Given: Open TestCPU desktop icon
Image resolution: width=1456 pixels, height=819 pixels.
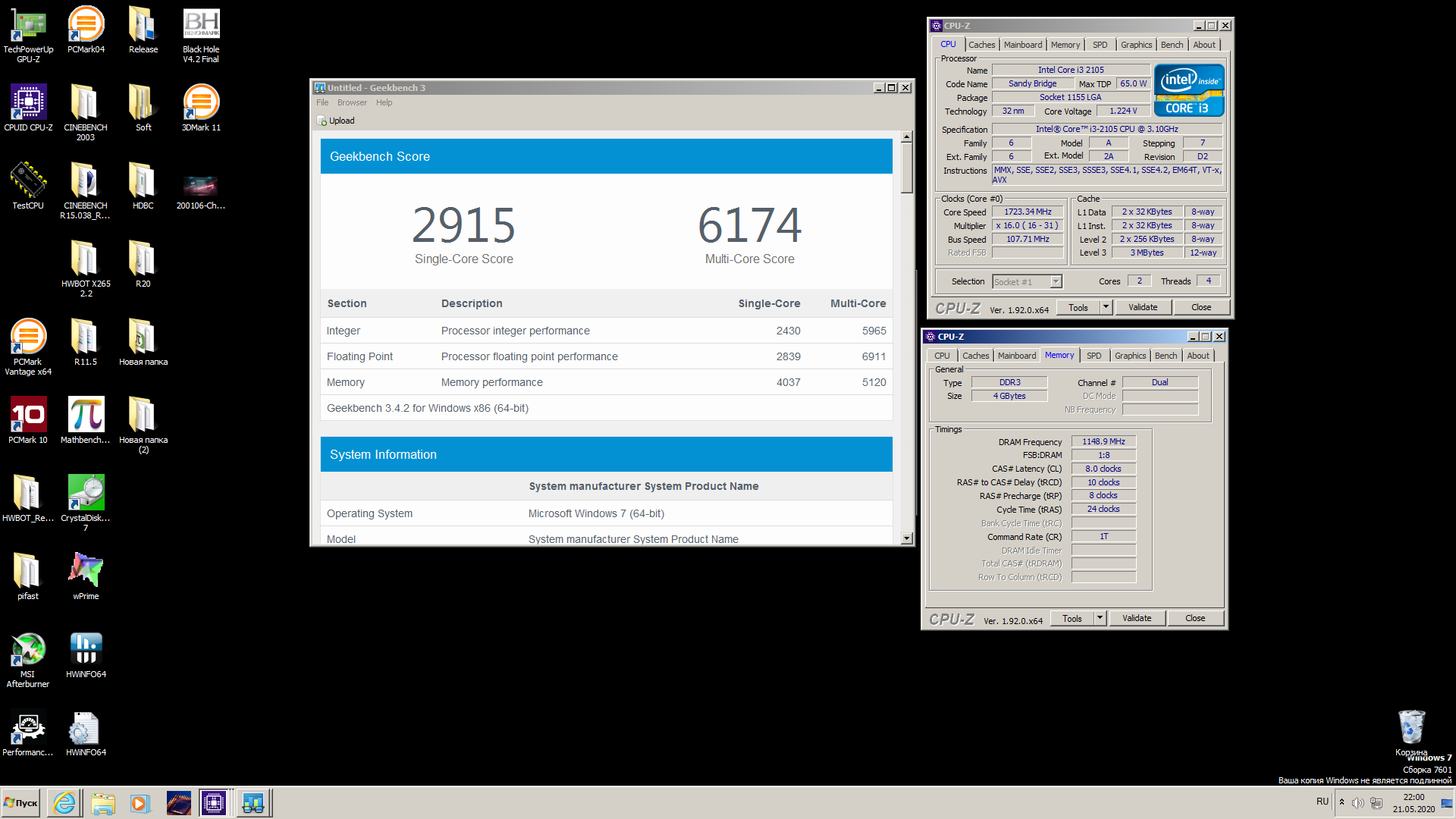Looking at the screenshot, I should [x=28, y=186].
